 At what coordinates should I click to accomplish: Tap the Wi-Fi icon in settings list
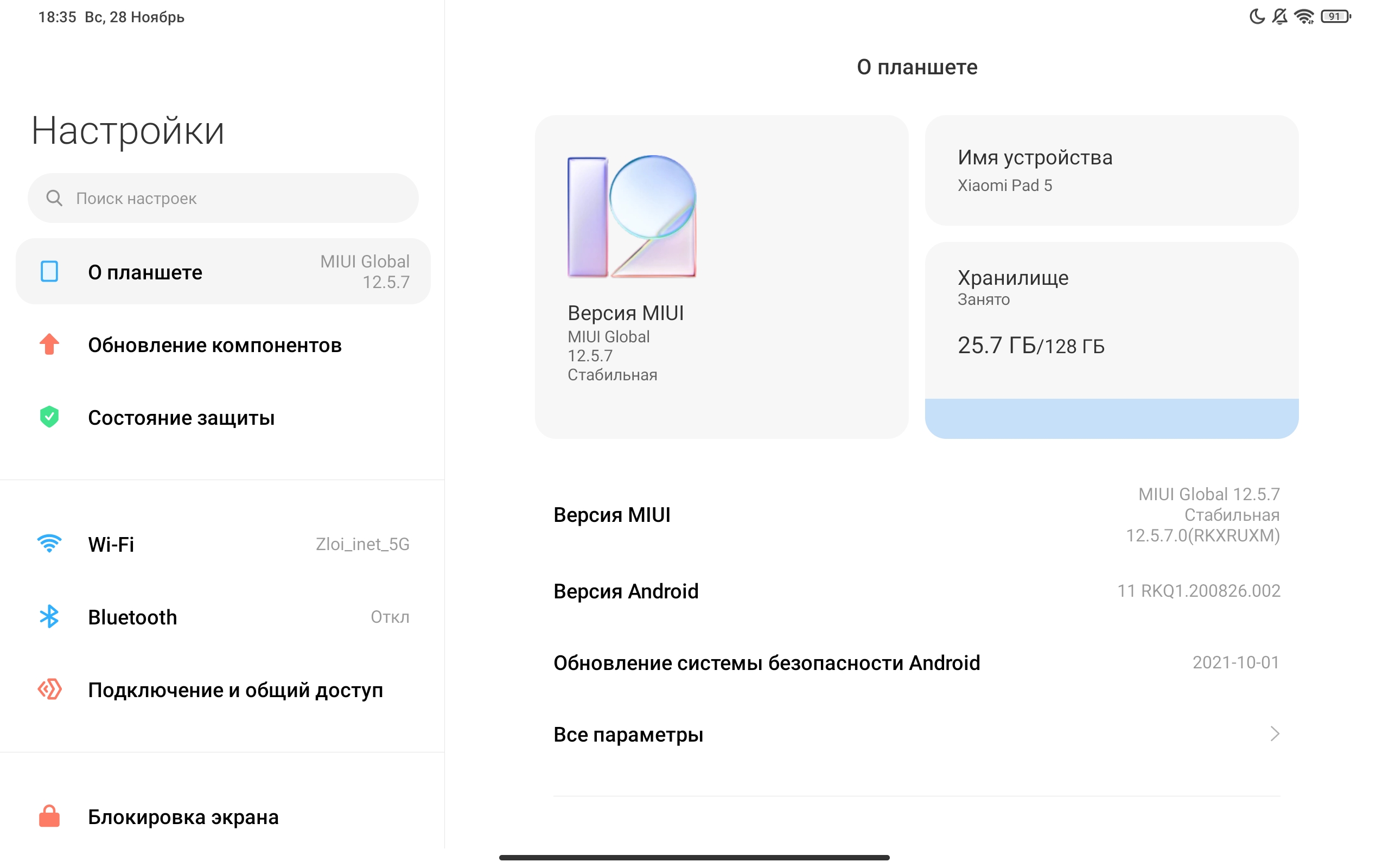click(49, 544)
